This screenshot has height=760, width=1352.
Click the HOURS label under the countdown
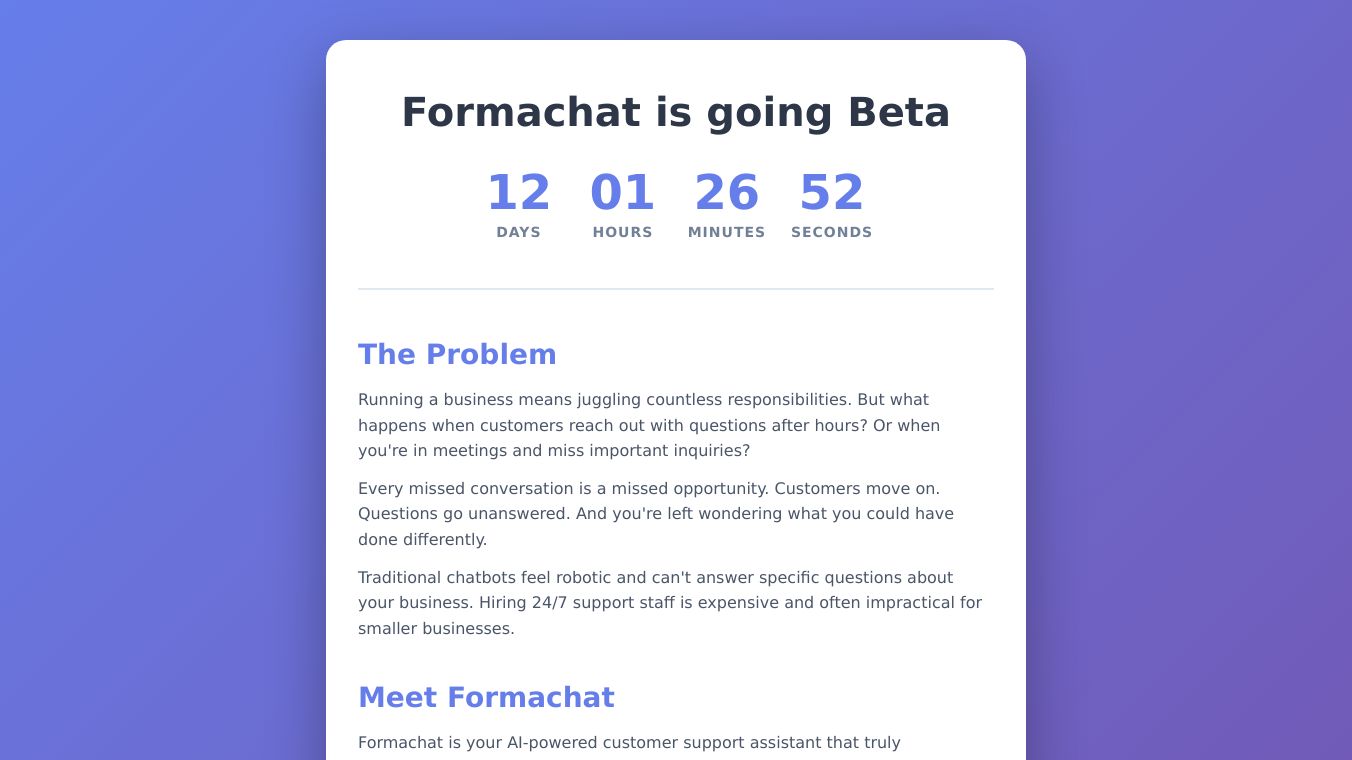pyautogui.click(x=622, y=232)
